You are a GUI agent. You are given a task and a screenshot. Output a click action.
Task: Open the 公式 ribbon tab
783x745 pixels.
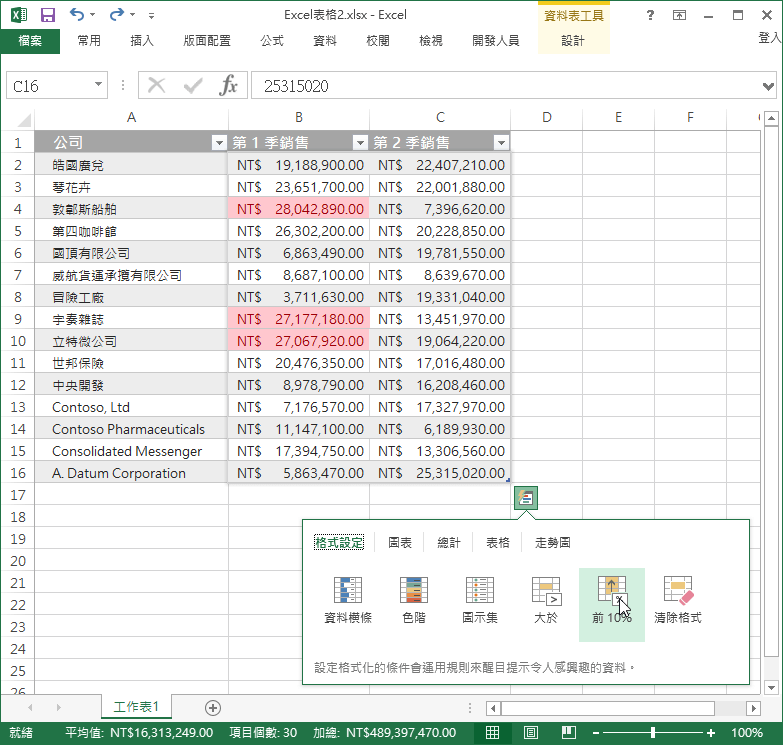point(272,40)
